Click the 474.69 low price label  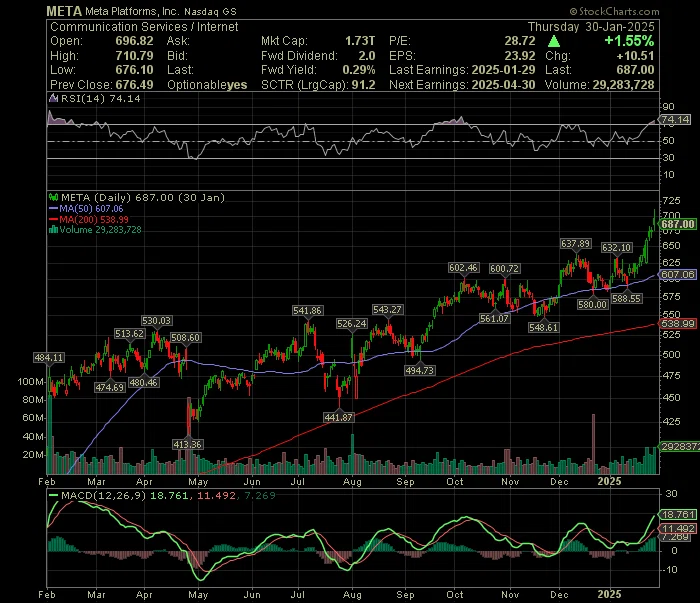click(x=110, y=387)
